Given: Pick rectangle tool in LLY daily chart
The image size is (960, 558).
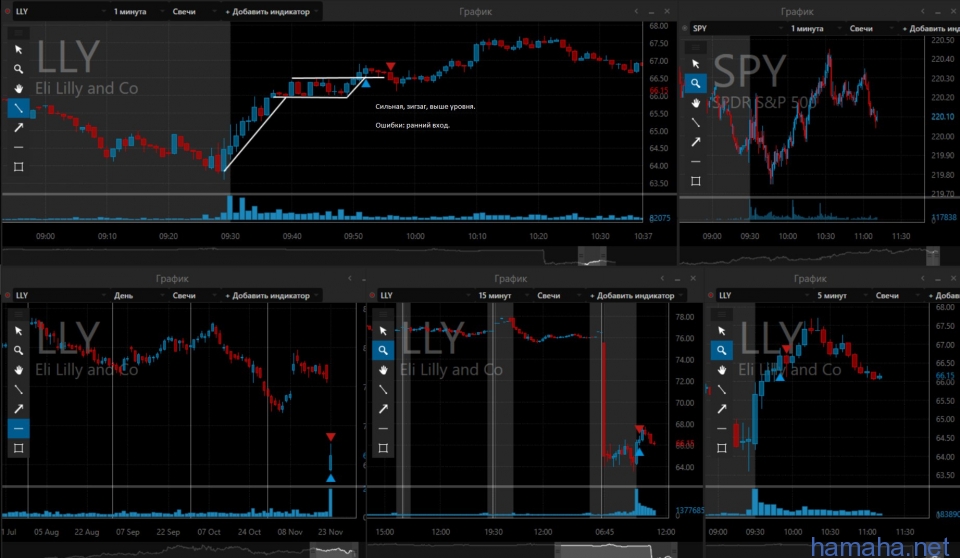Looking at the screenshot, I should pyautogui.click(x=18, y=448).
